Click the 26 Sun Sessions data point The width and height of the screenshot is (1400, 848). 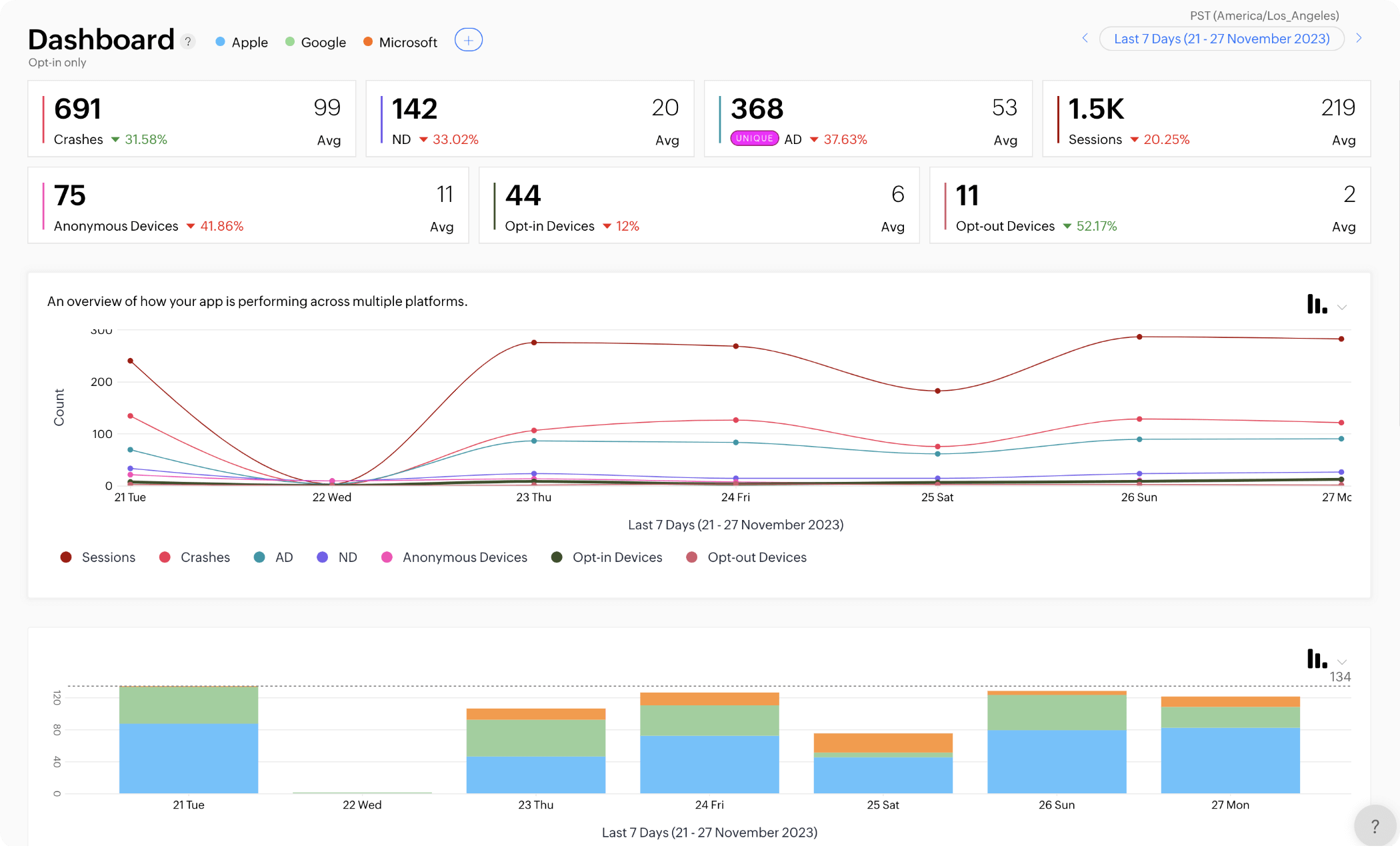[x=1139, y=337]
